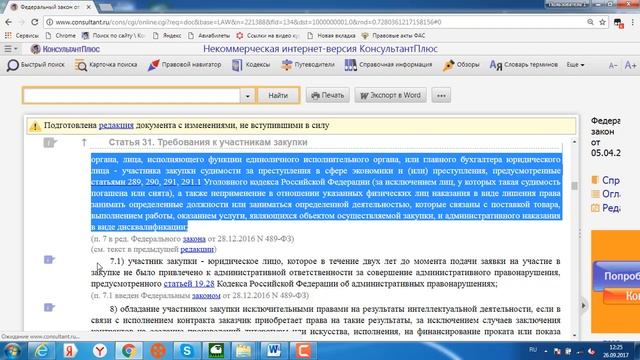The width and height of the screenshot is (640, 360).
Task: Open Правовые акты ФАС bookmark
Action: 394,36
